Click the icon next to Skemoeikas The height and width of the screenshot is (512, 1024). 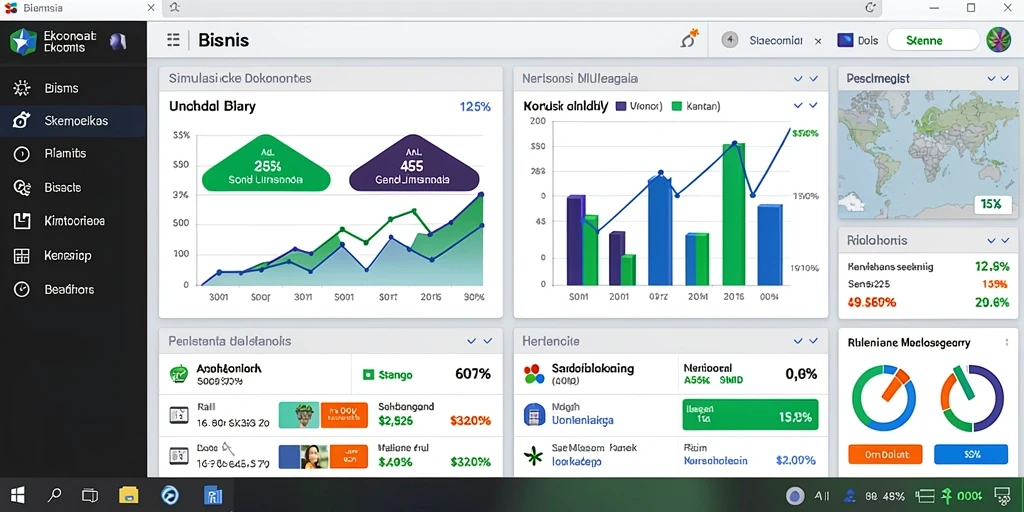pyautogui.click(x=22, y=121)
